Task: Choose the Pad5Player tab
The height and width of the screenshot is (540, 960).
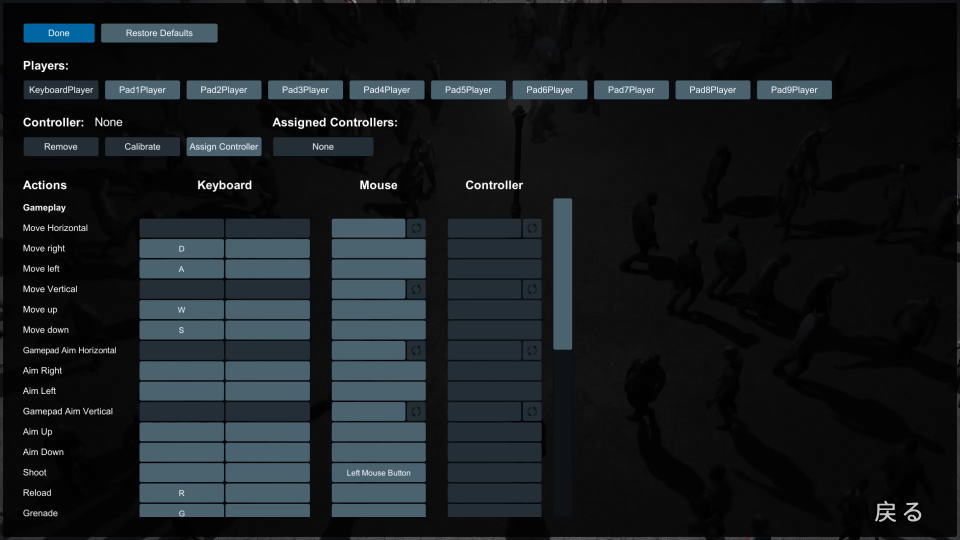Action: [x=468, y=90]
